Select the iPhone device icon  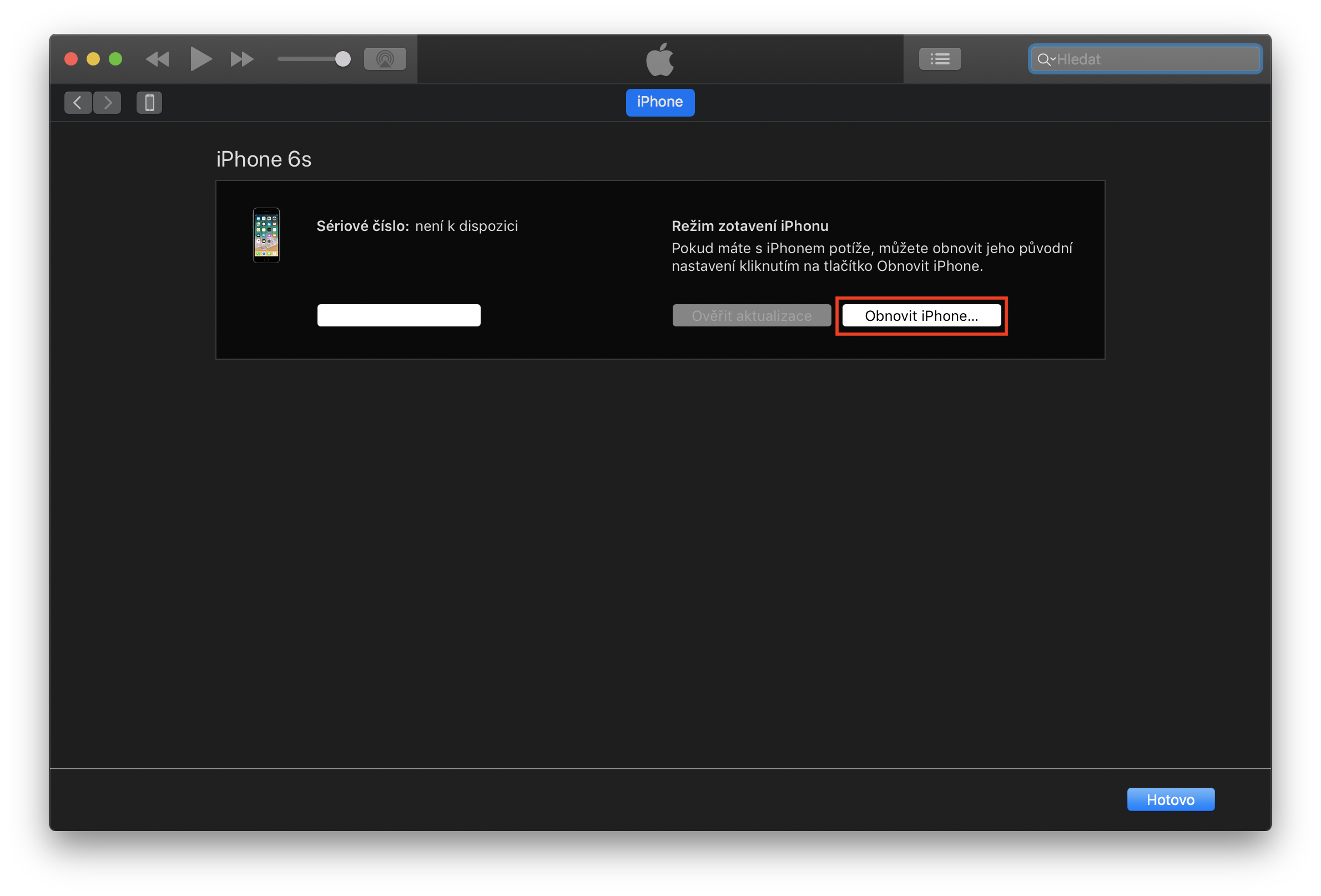[149, 103]
